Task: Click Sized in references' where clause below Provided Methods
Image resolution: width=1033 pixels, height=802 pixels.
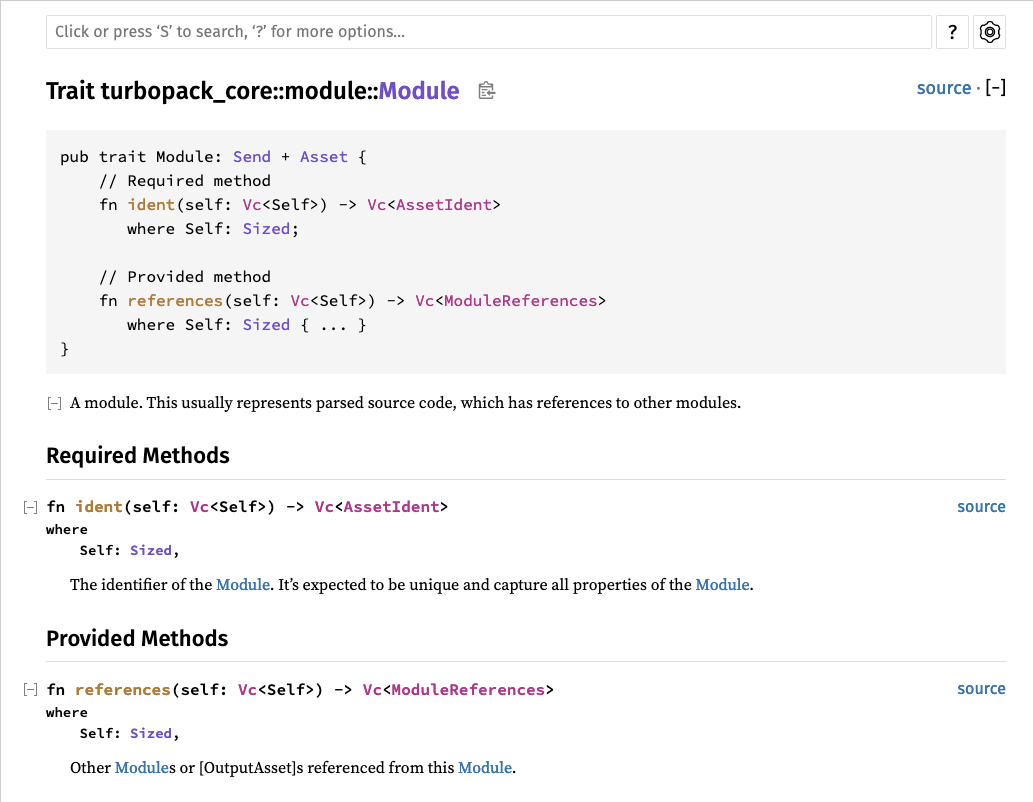Action: [151, 733]
